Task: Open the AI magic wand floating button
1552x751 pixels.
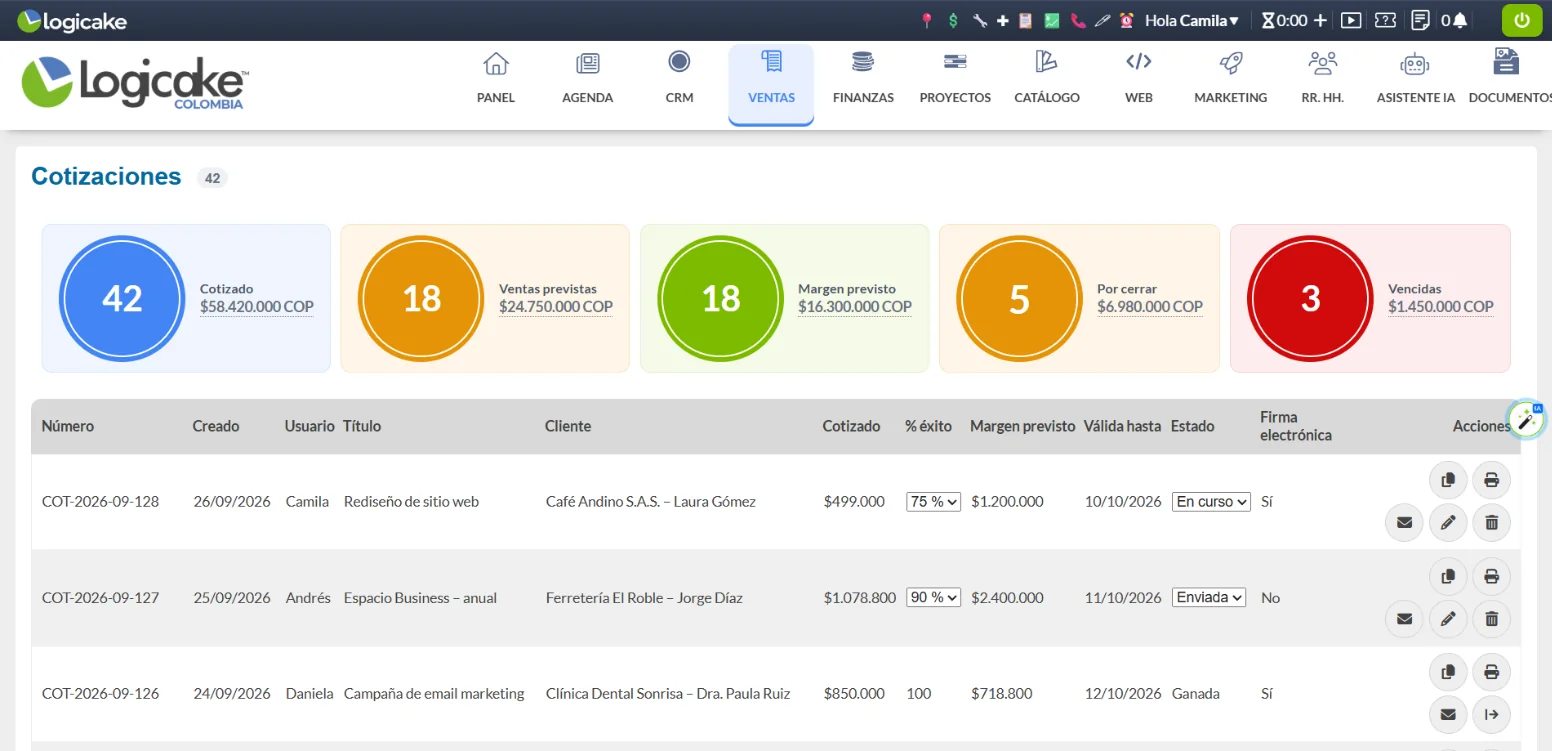Action: point(1526,420)
